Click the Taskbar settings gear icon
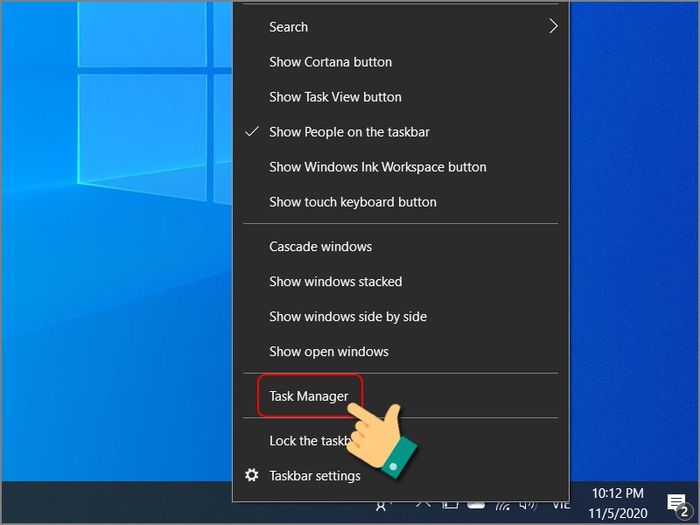This screenshot has width=700, height=525. [252, 475]
